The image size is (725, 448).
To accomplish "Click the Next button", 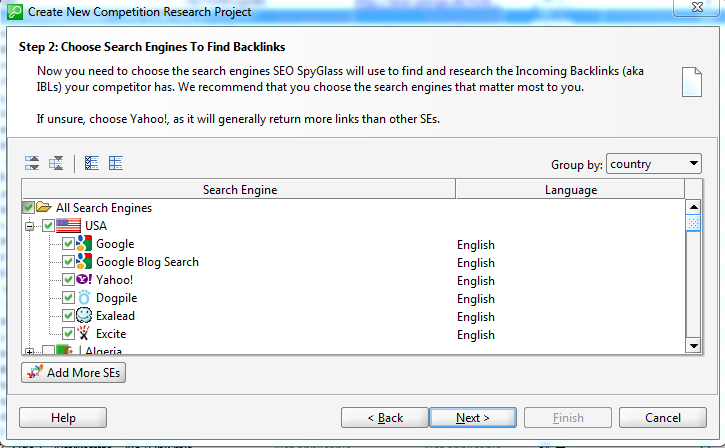I will [x=473, y=417].
